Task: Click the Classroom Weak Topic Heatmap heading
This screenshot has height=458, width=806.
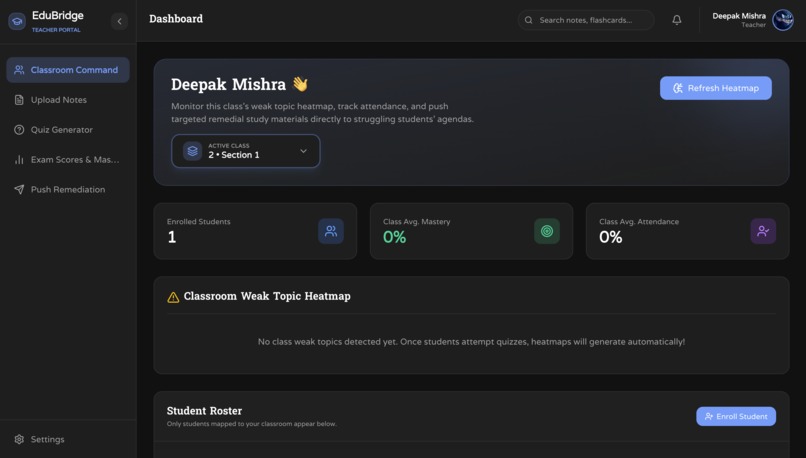Action: pyautogui.click(x=267, y=296)
